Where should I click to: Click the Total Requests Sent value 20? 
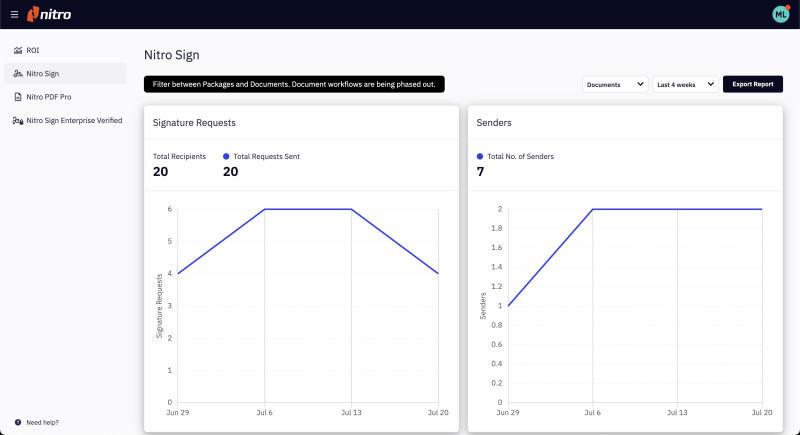pos(231,172)
